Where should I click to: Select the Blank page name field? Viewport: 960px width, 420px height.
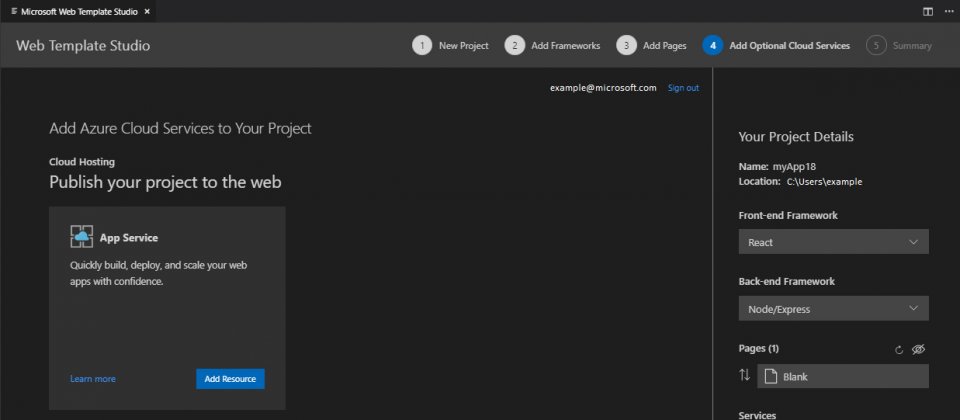[843, 377]
